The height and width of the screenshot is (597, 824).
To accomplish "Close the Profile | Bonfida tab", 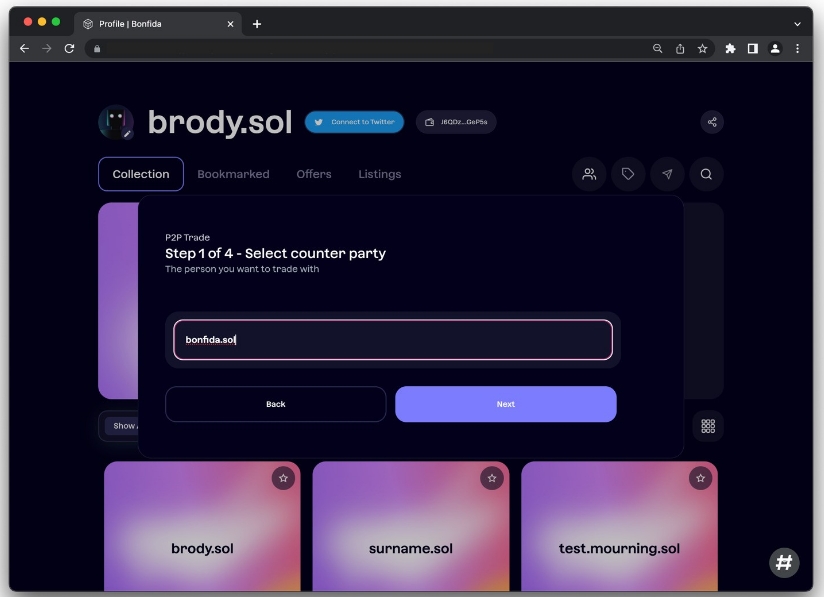I will pyautogui.click(x=230, y=24).
